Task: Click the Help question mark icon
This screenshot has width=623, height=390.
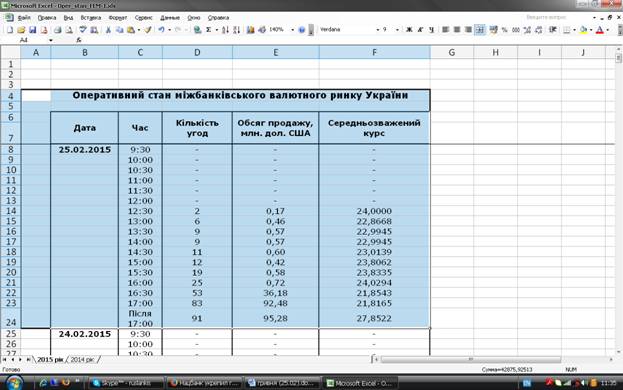Action: coord(301,30)
